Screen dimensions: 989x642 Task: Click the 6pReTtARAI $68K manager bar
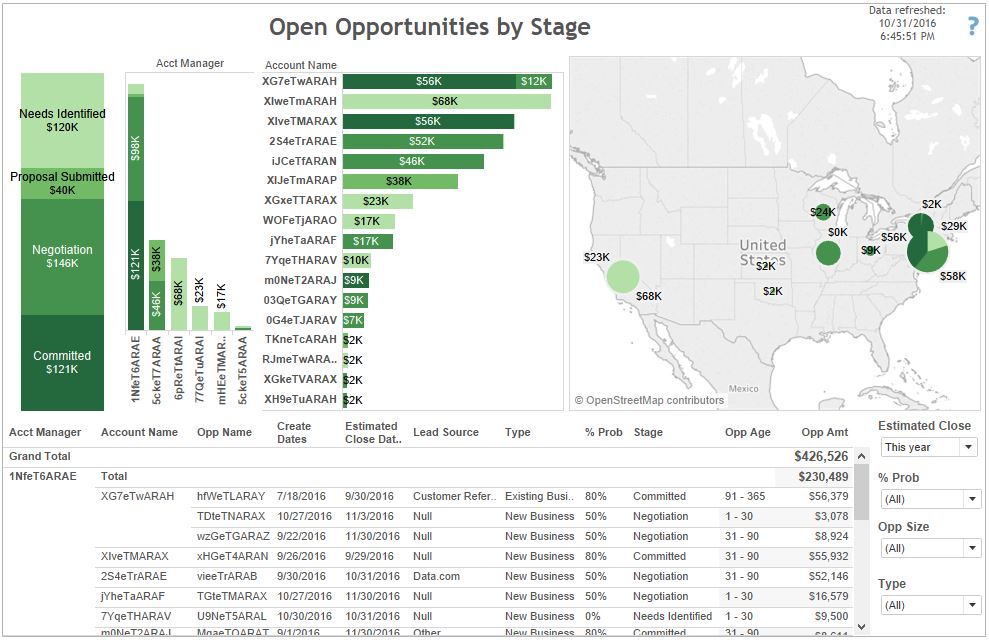point(179,294)
